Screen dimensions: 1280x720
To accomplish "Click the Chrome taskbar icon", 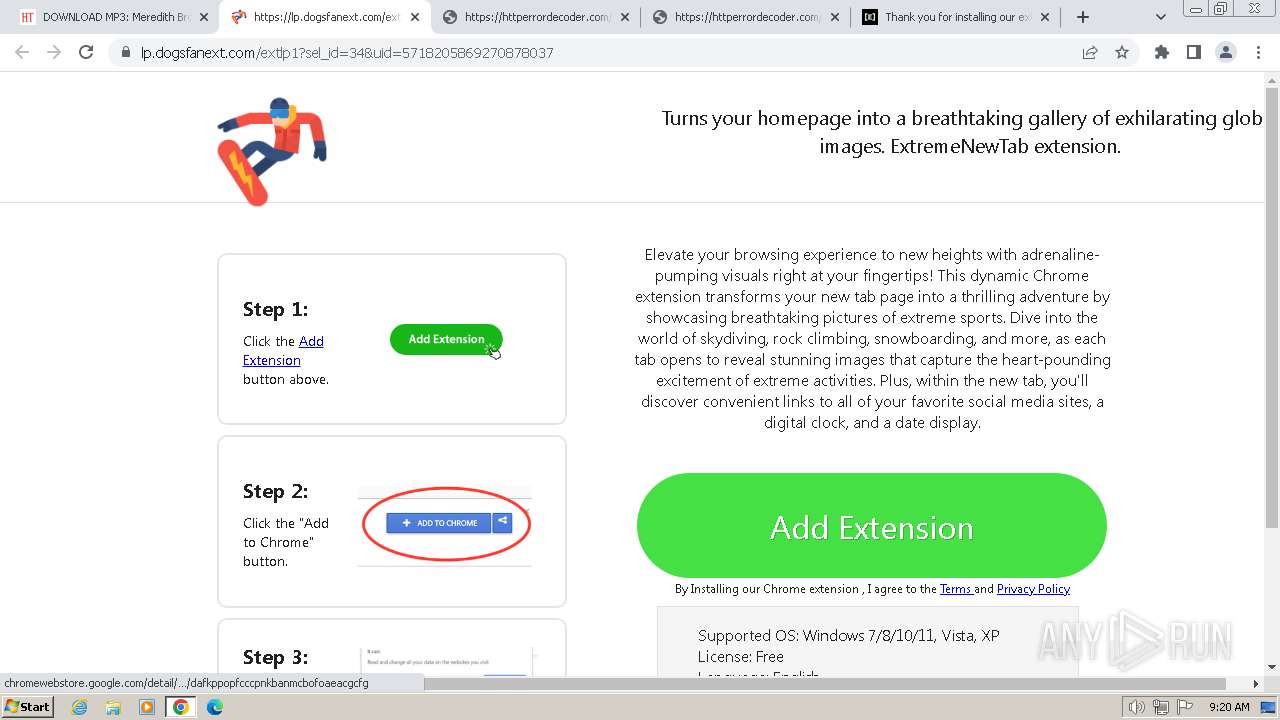I will [180, 707].
